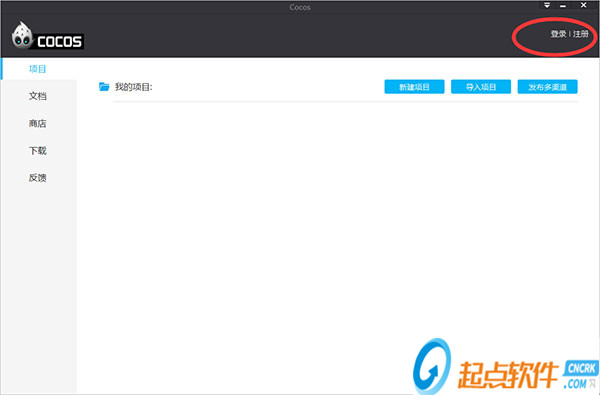
Task: Minimize the Cocos window
Action: (563, 5)
